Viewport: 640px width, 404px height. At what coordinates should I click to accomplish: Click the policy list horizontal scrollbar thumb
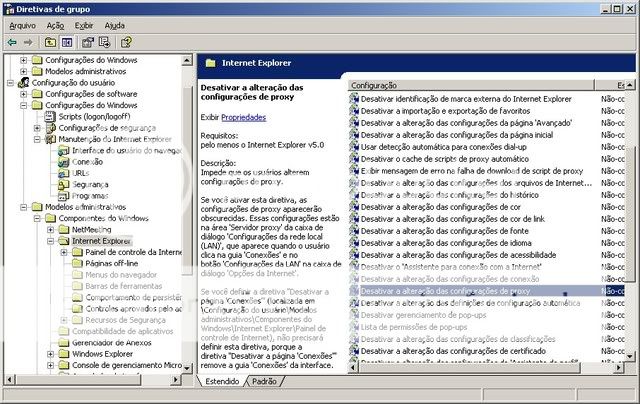pos(469,368)
